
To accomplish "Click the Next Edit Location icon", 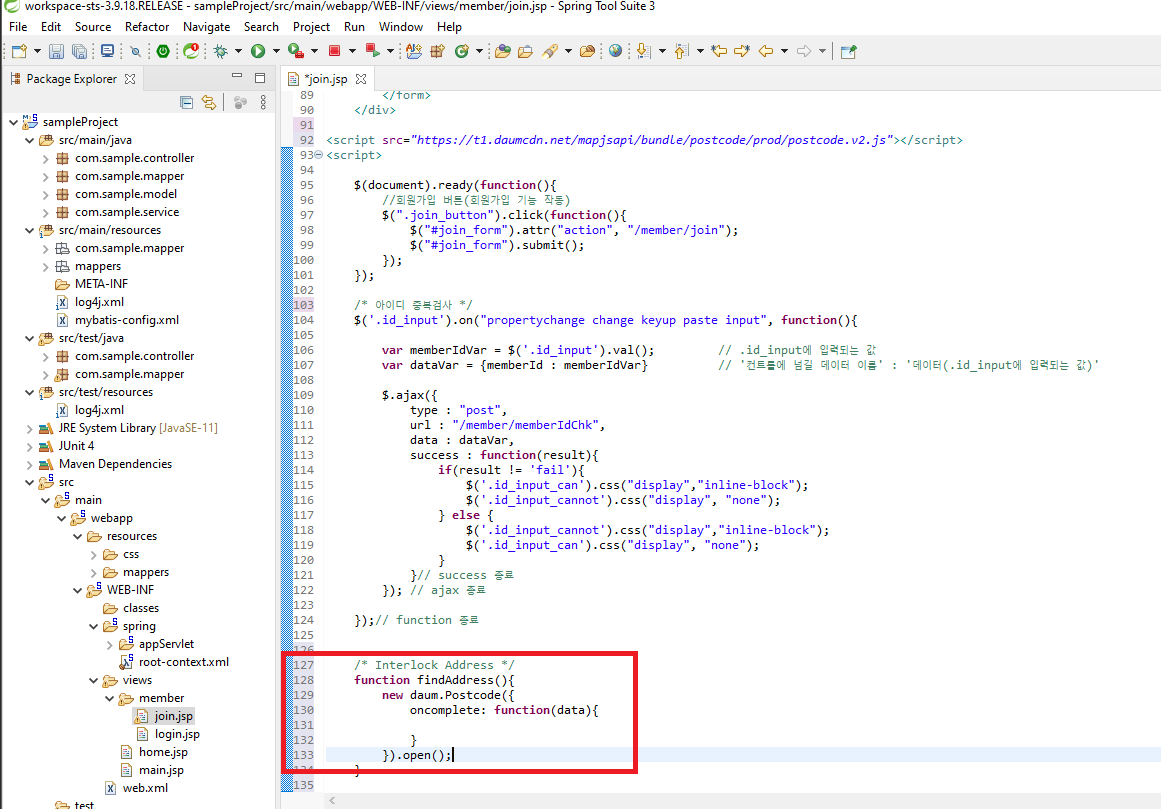I will click(742, 51).
